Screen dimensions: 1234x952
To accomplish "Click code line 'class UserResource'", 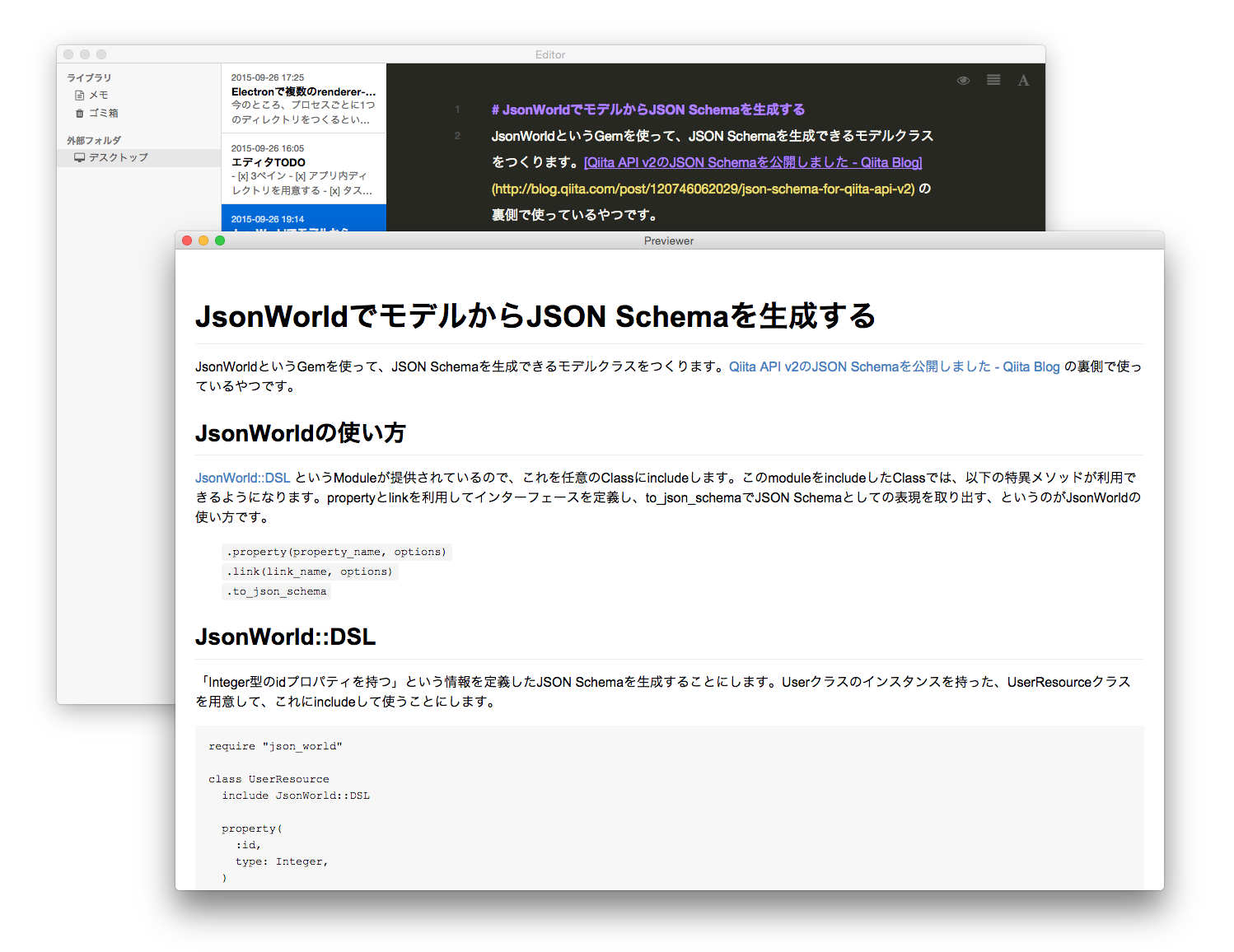I will [x=269, y=779].
